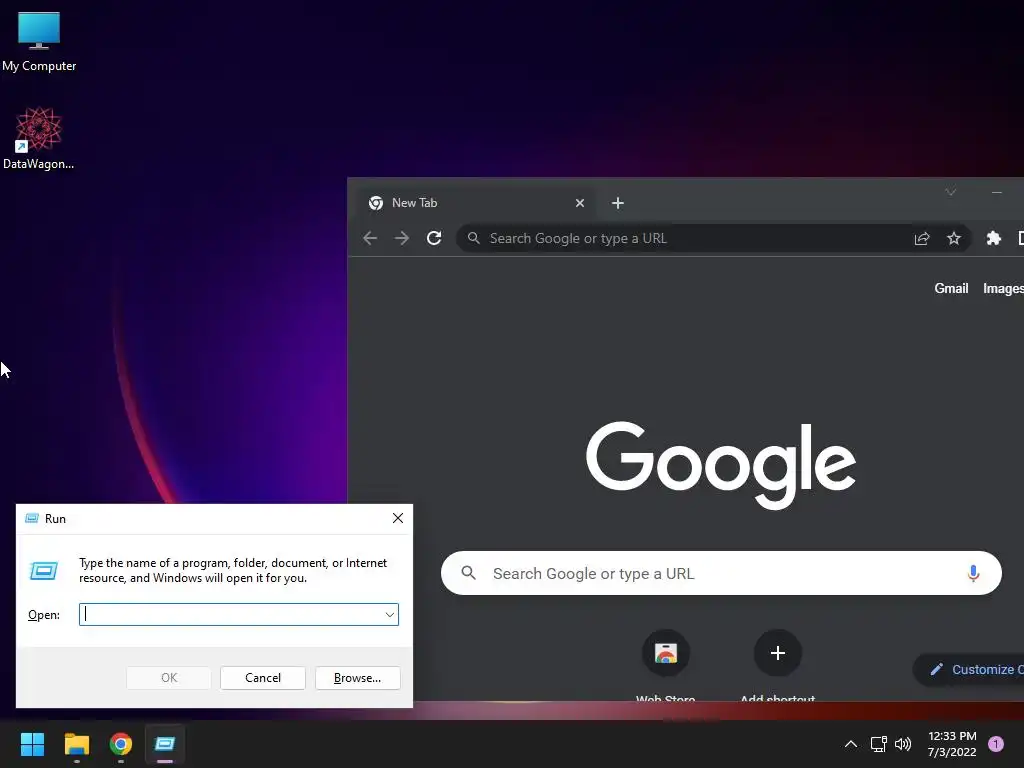Open the Images link

1003,288
